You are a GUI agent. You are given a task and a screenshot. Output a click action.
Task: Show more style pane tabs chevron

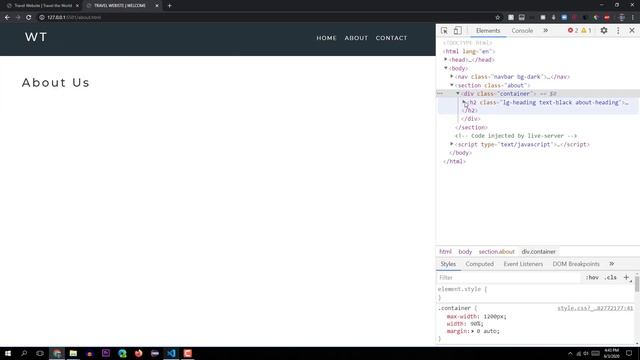click(x=611, y=264)
